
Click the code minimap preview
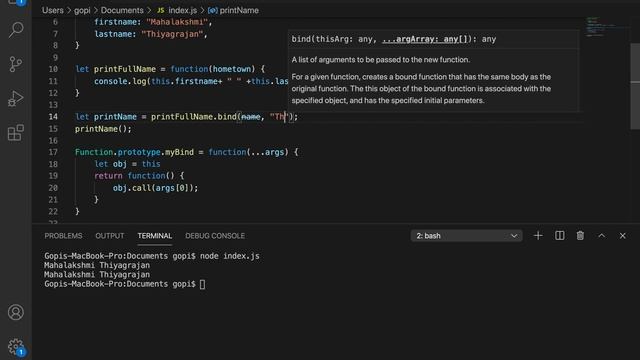[600, 27]
